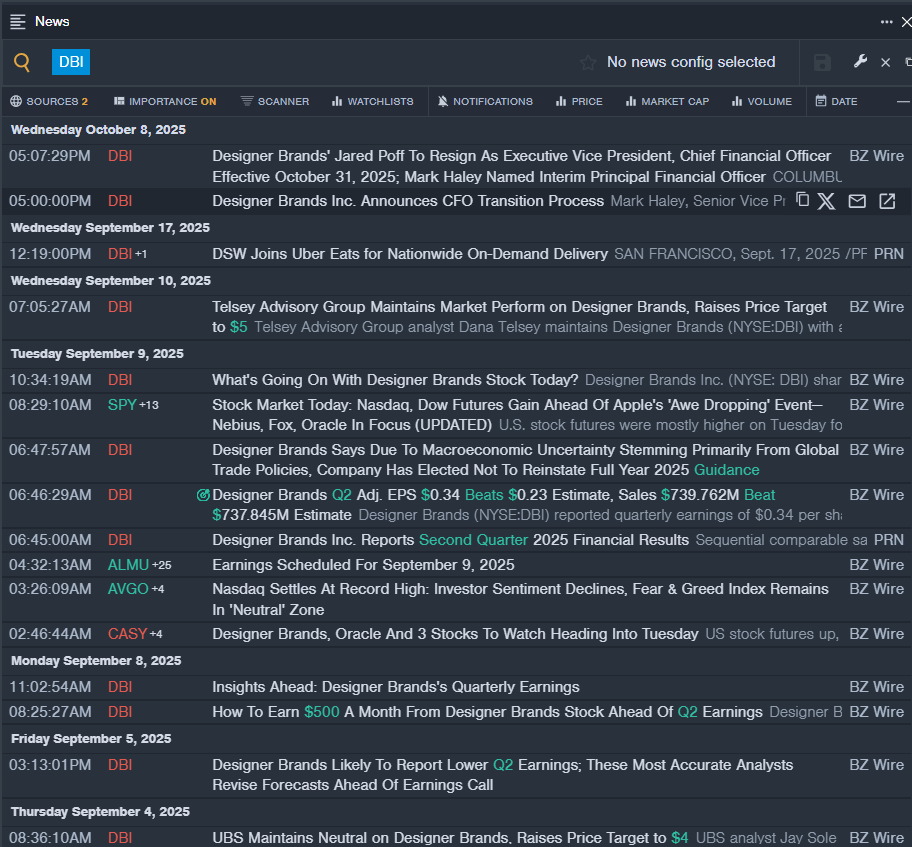This screenshot has height=847, width=912.
Task: Click the DBI ticker tag in the search field
Action: [x=71, y=62]
